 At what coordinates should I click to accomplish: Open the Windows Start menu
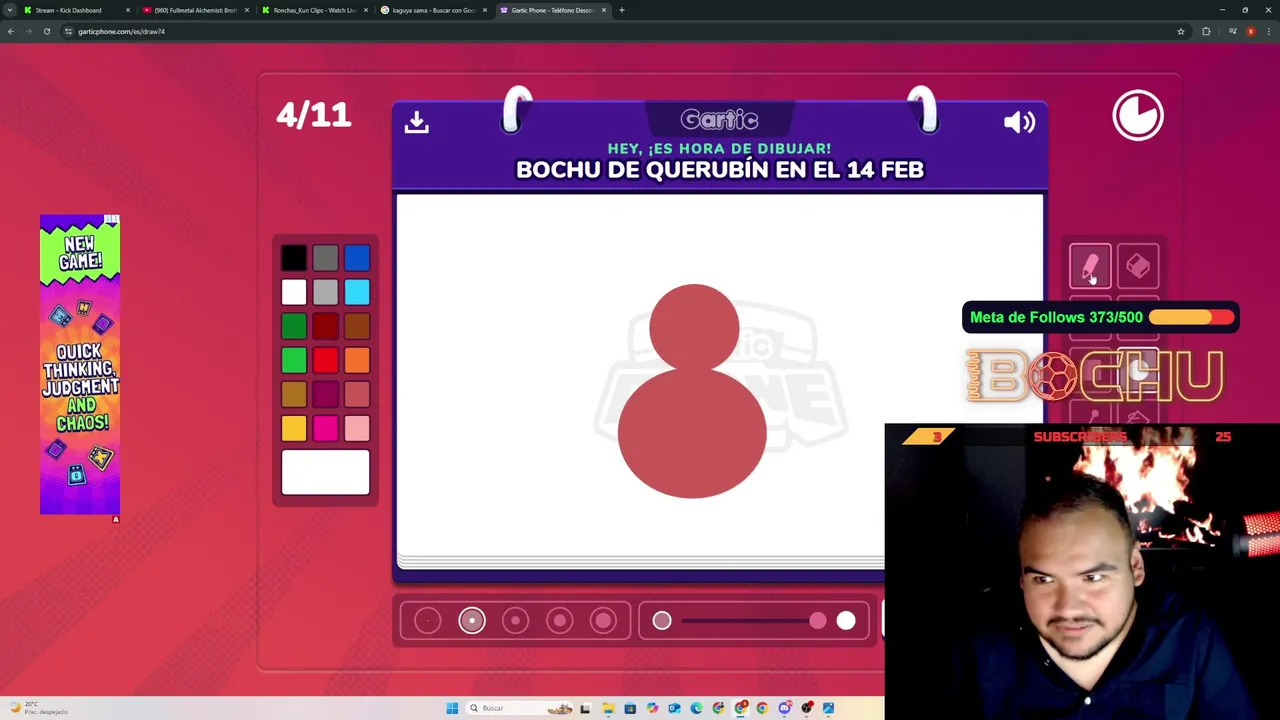click(x=452, y=708)
